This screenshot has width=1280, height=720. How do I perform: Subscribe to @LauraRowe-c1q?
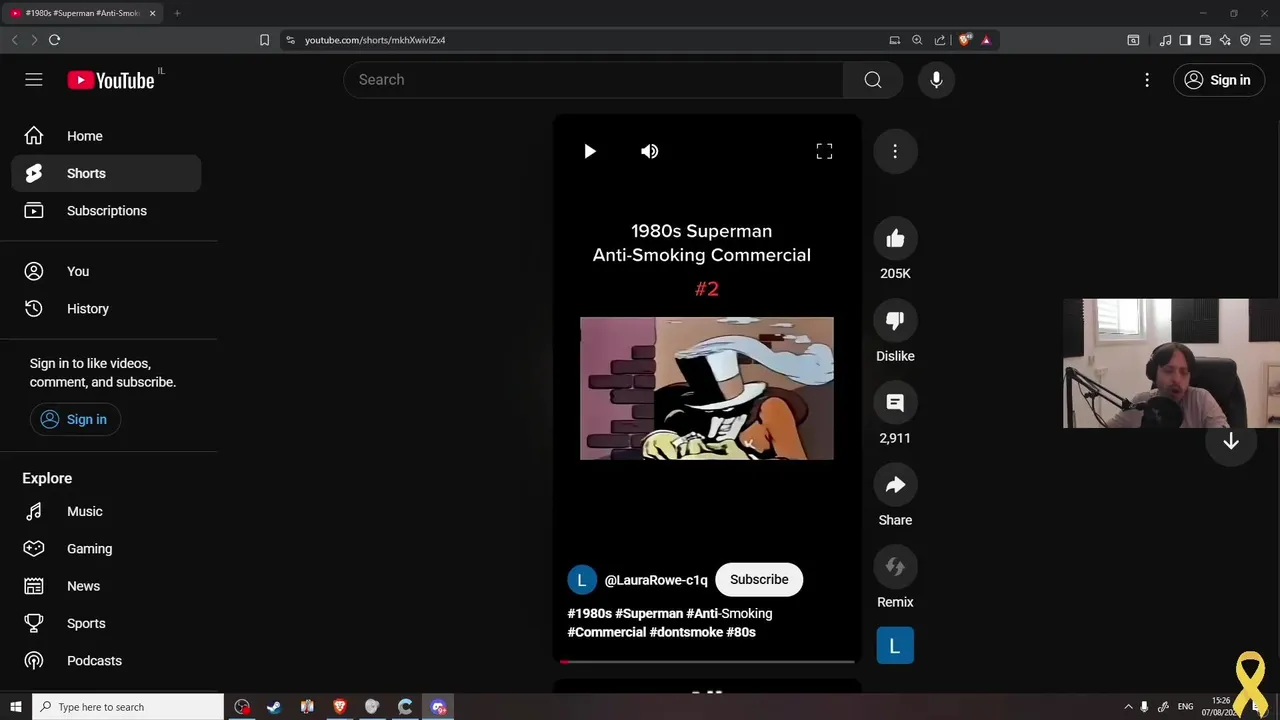pos(759,580)
